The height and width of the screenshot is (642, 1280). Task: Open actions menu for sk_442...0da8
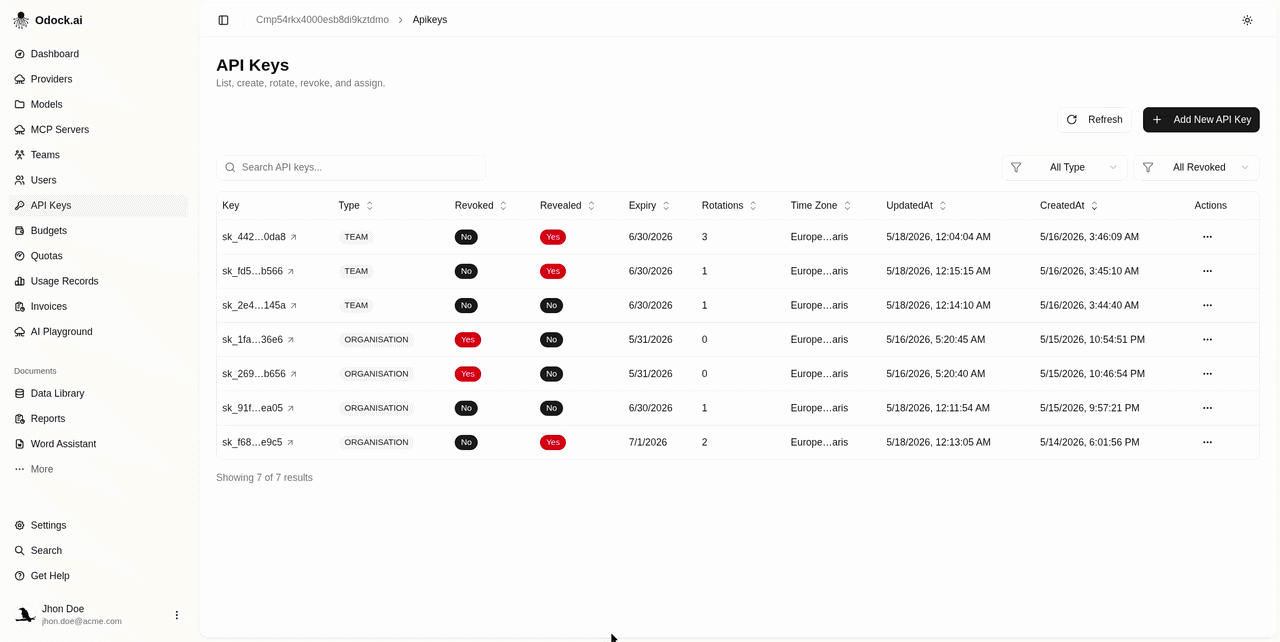coord(1207,237)
